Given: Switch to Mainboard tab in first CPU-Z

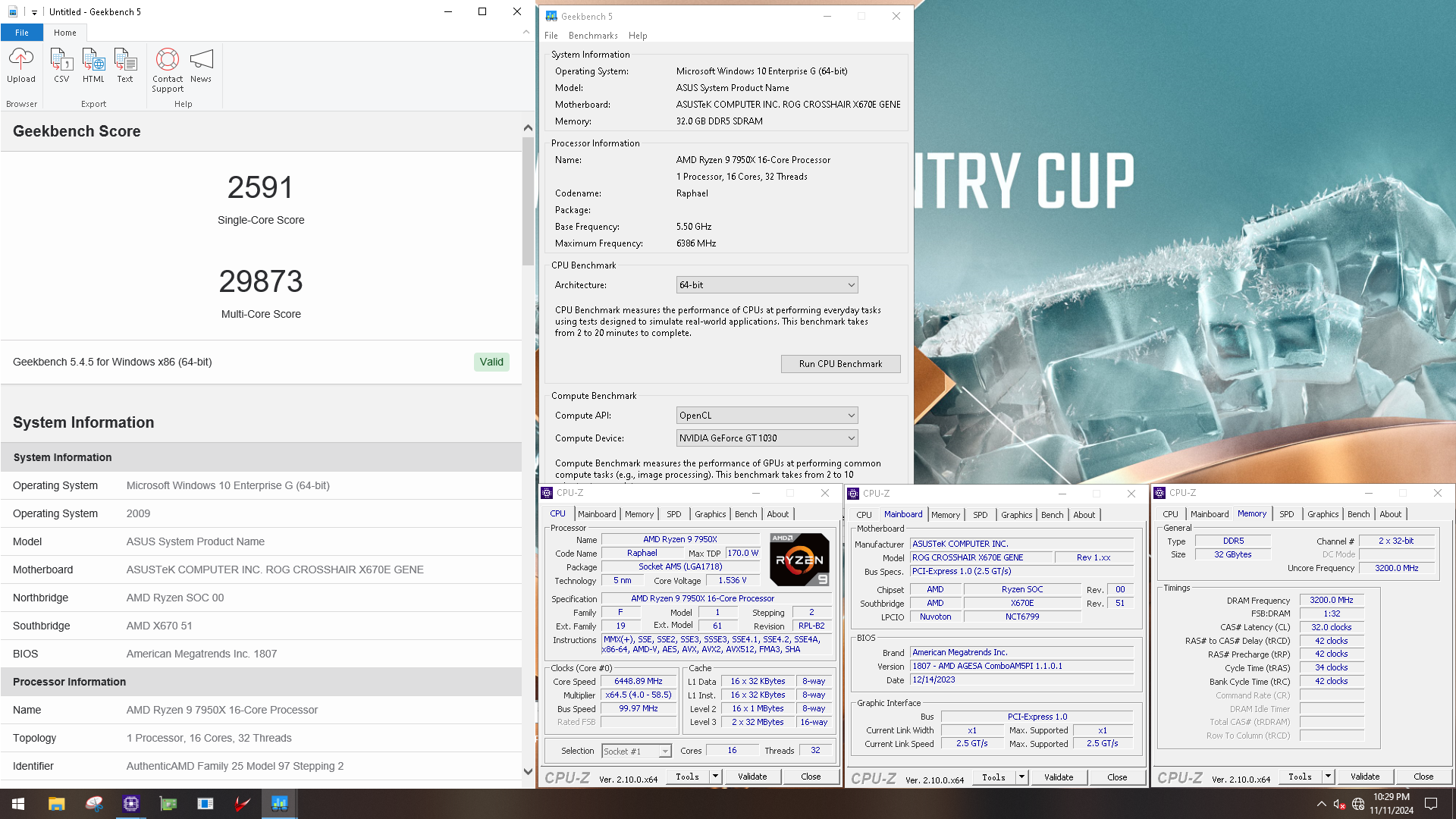Looking at the screenshot, I should click(597, 514).
